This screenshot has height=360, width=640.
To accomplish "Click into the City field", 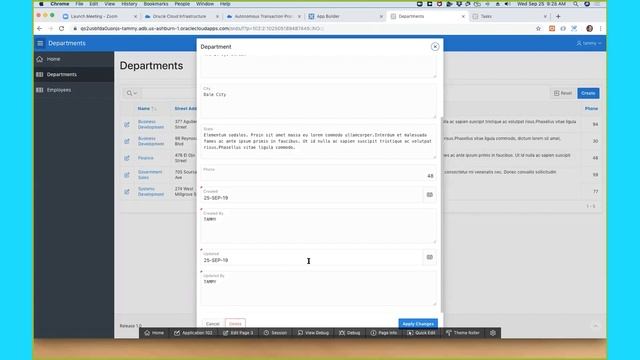I will pyautogui.click(x=318, y=102).
